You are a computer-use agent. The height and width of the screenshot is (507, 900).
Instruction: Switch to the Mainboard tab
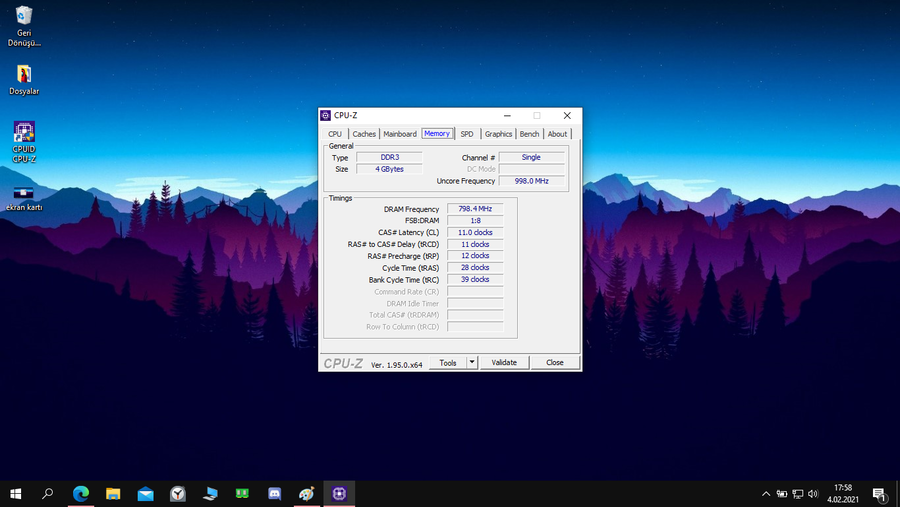pos(400,134)
